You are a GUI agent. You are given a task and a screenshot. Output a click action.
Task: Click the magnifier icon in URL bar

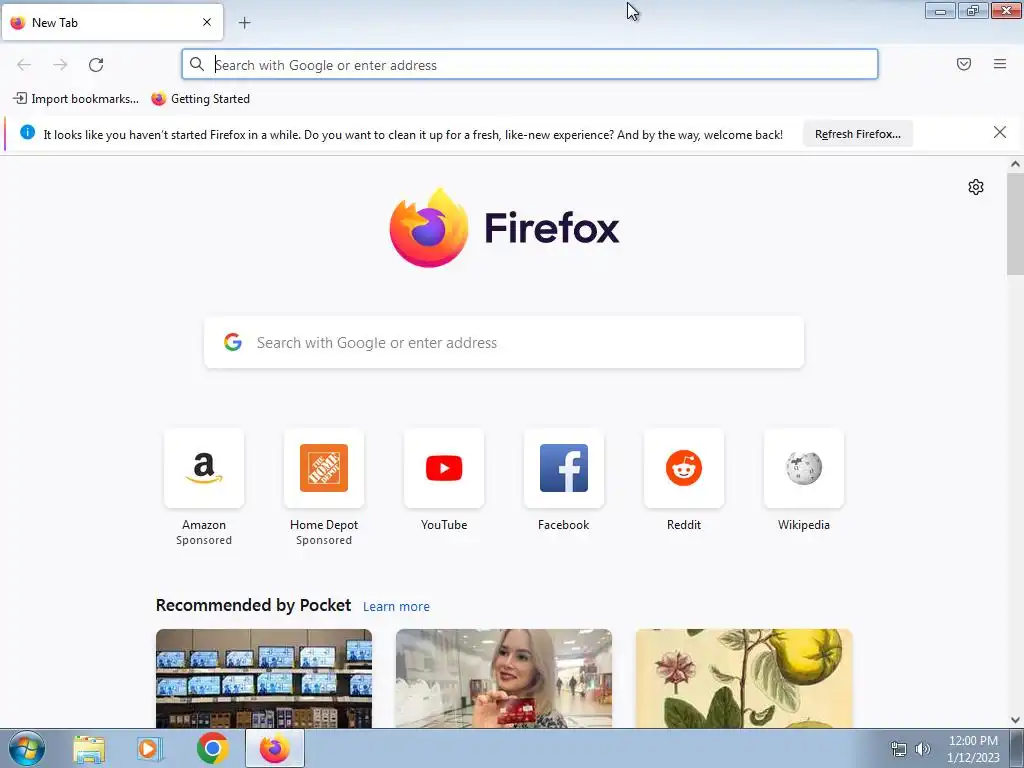coord(197,64)
